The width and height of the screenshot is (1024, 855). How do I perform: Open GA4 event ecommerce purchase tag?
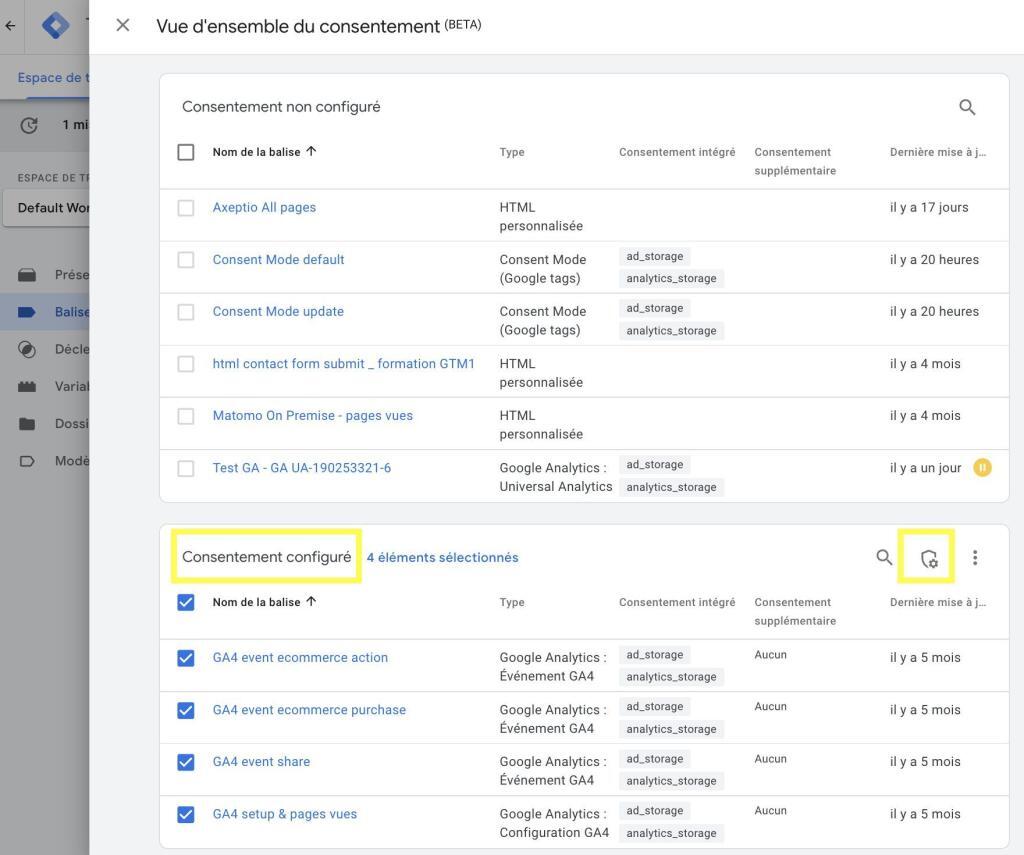point(309,710)
